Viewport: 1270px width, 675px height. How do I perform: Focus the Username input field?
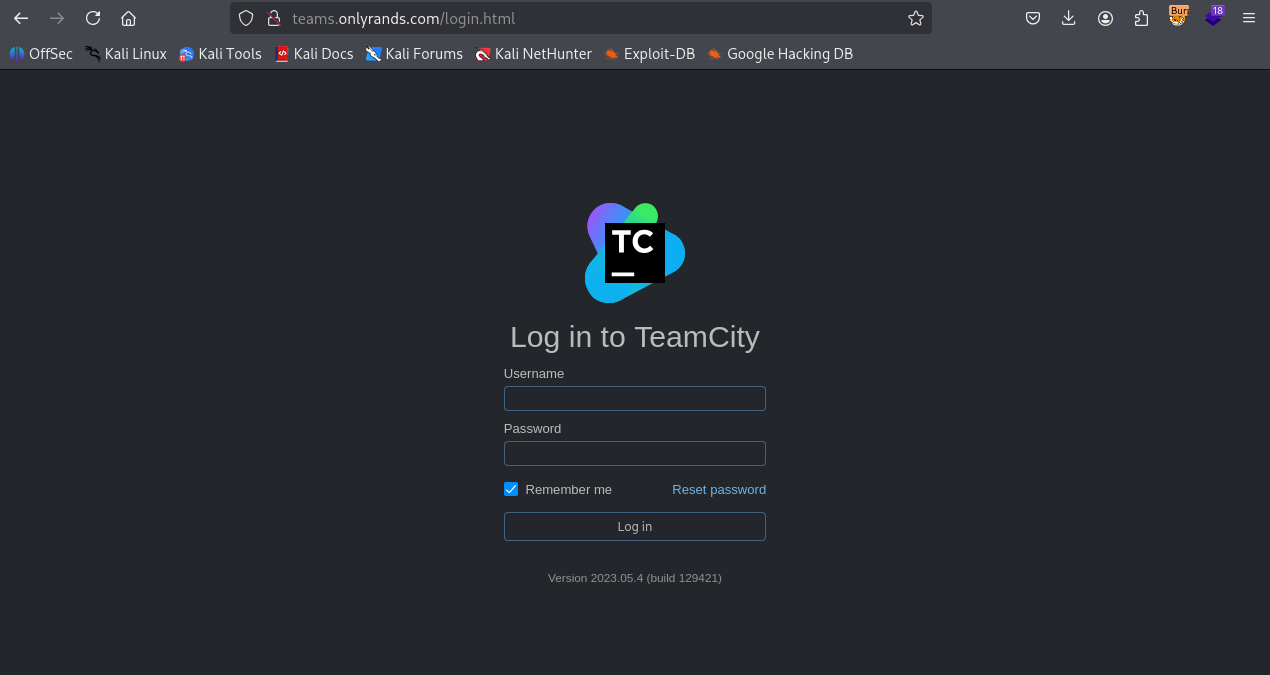pyautogui.click(x=634, y=399)
